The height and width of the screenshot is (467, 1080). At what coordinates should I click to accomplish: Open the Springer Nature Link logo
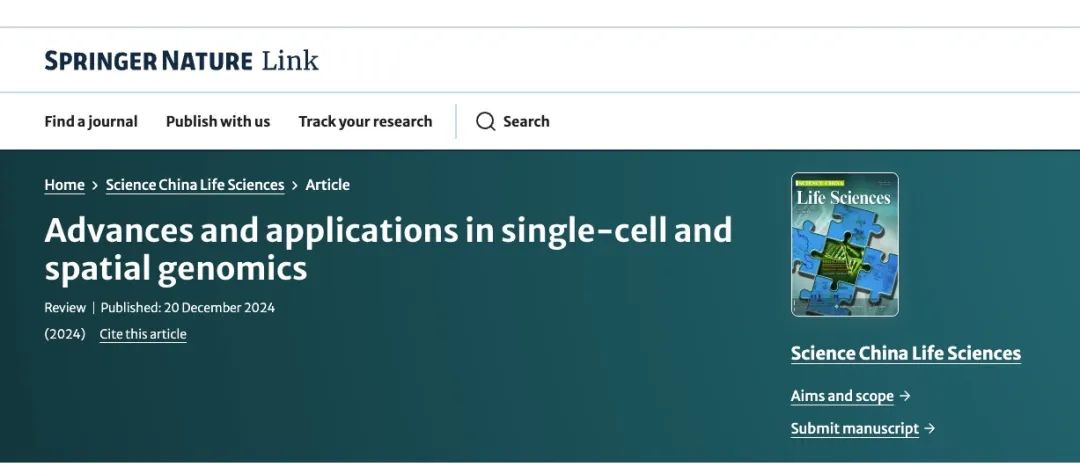click(182, 61)
